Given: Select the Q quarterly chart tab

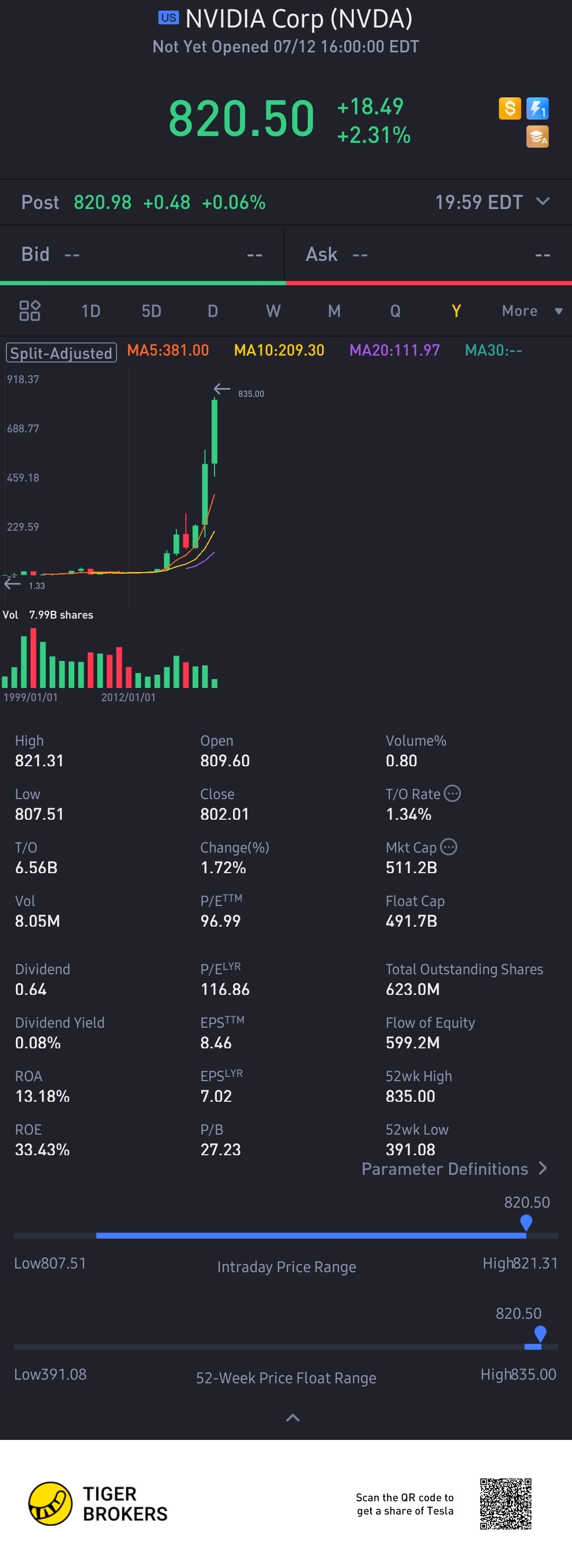Looking at the screenshot, I should tap(395, 311).
